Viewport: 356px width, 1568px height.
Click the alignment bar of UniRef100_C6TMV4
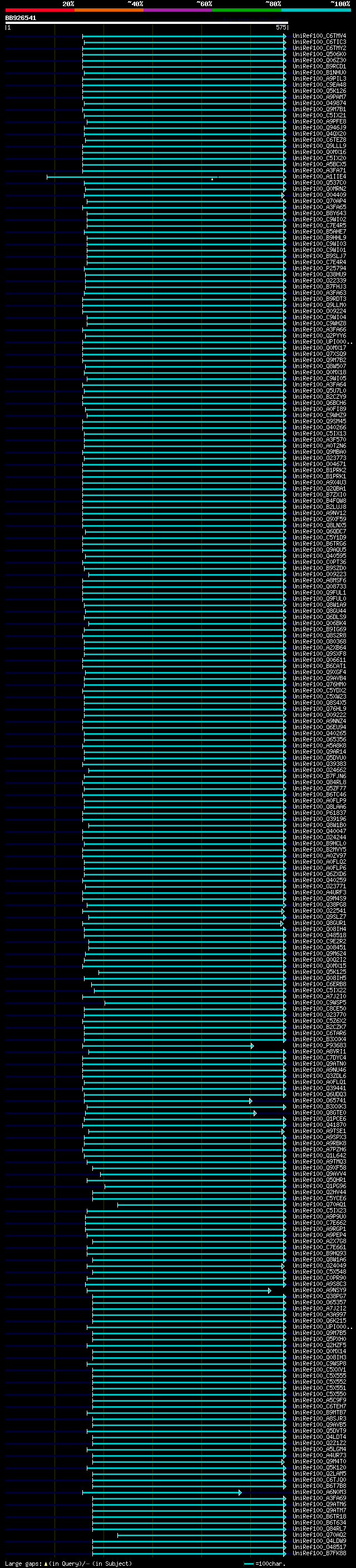184,37
